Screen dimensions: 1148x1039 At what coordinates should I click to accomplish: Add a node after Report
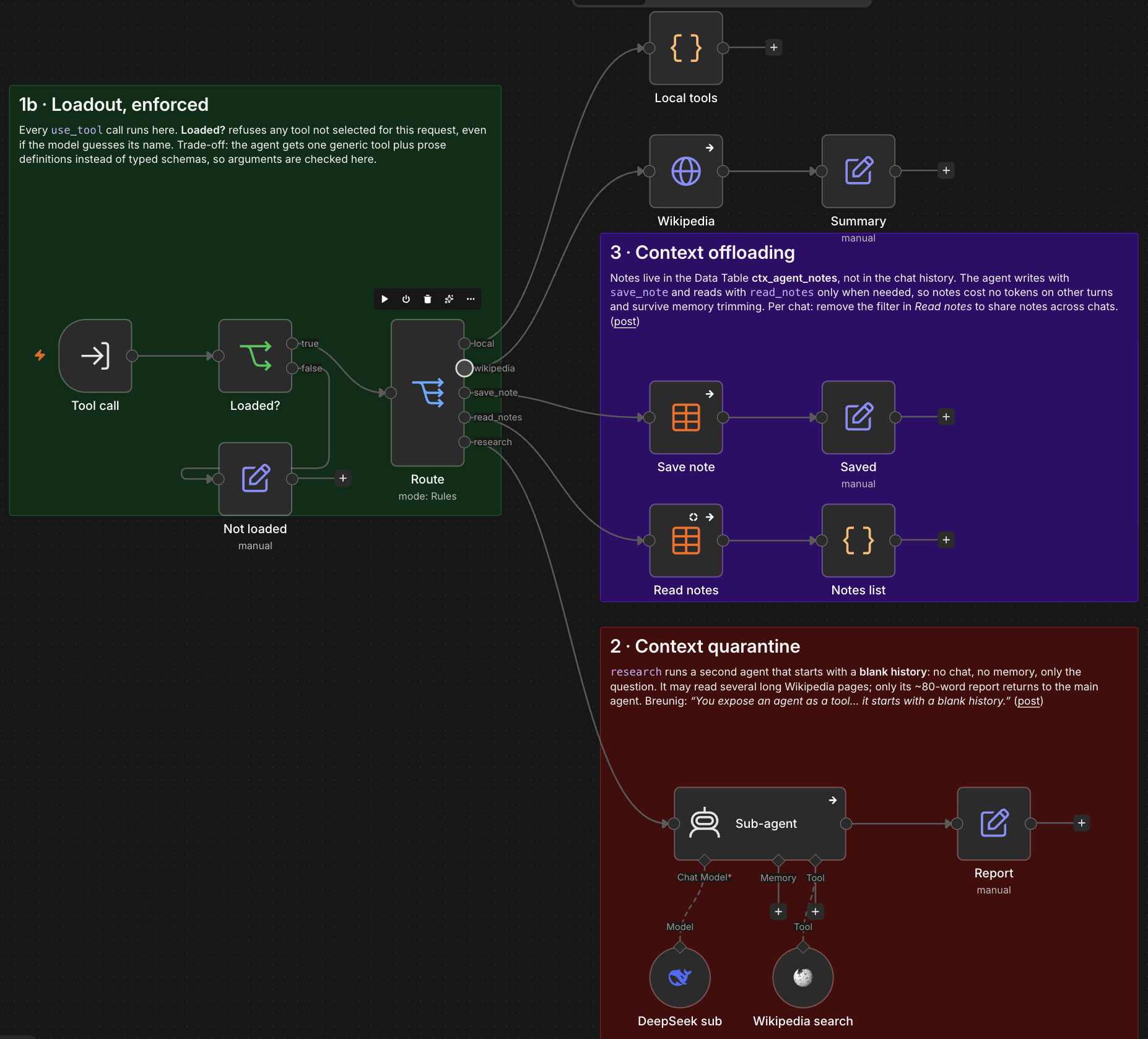(1082, 823)
